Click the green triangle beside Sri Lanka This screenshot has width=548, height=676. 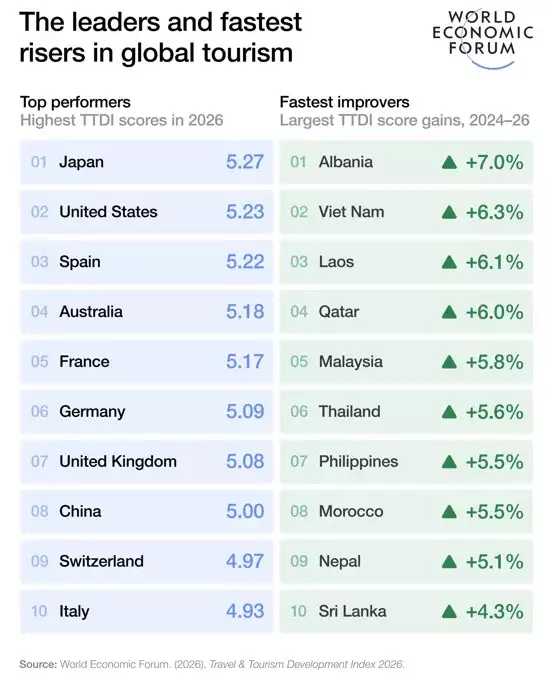[x=449, y=611]
